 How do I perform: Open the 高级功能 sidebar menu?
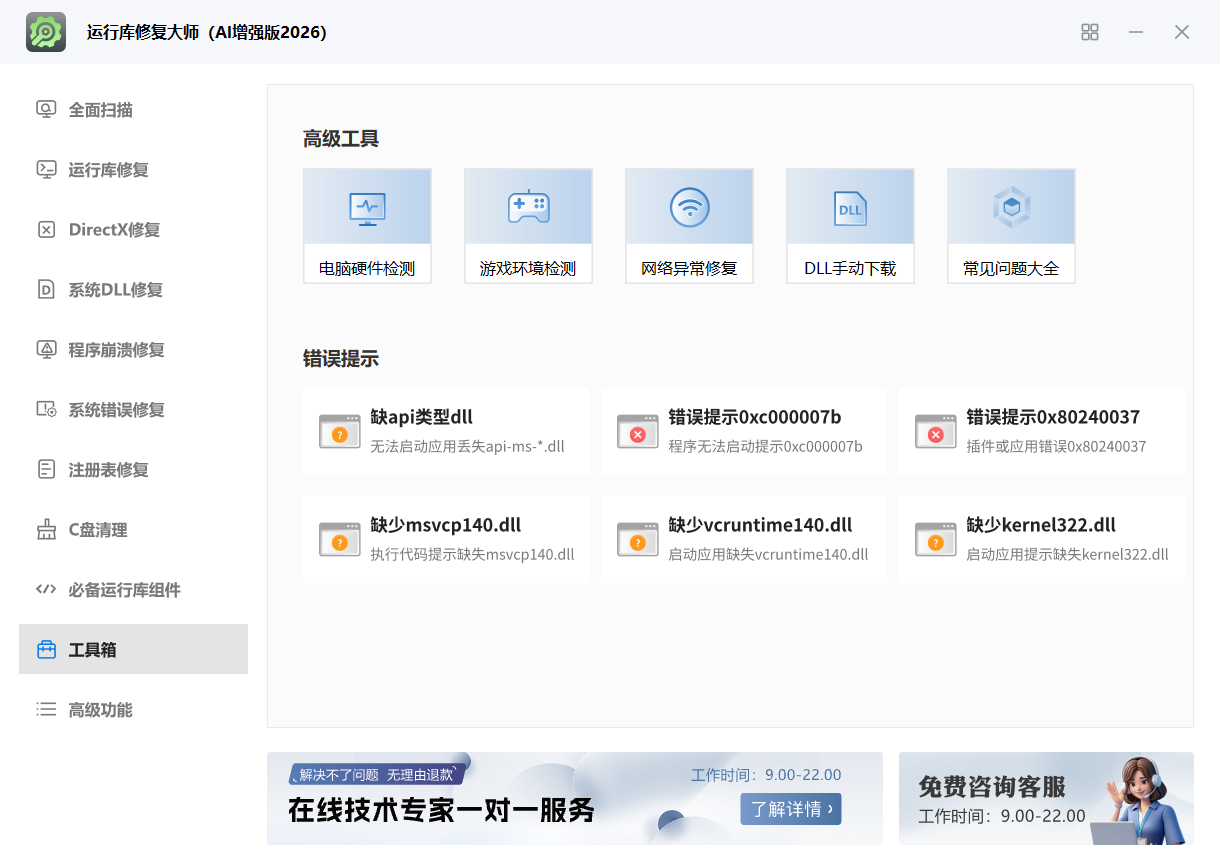click(100, 710)
